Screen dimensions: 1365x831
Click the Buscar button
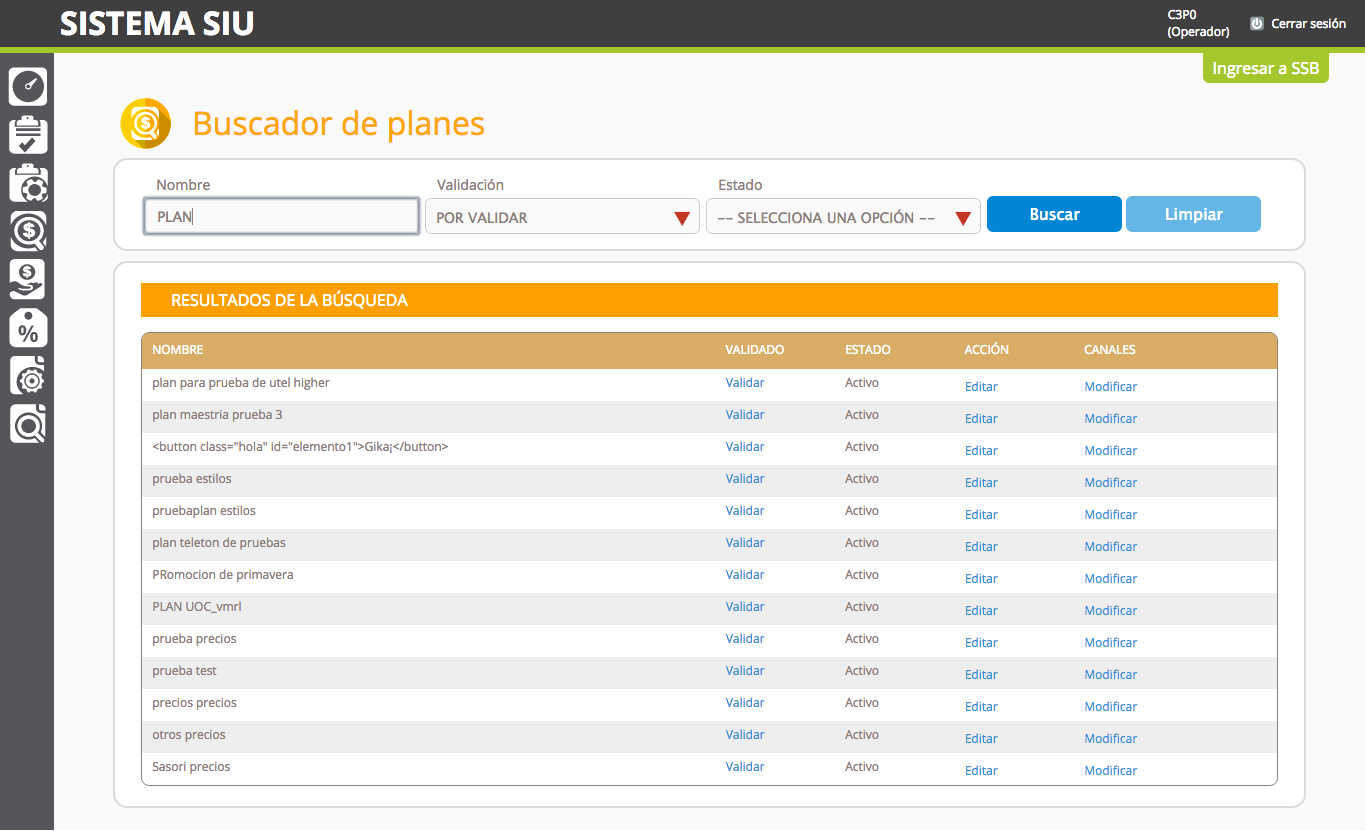tap(1054, 214)
